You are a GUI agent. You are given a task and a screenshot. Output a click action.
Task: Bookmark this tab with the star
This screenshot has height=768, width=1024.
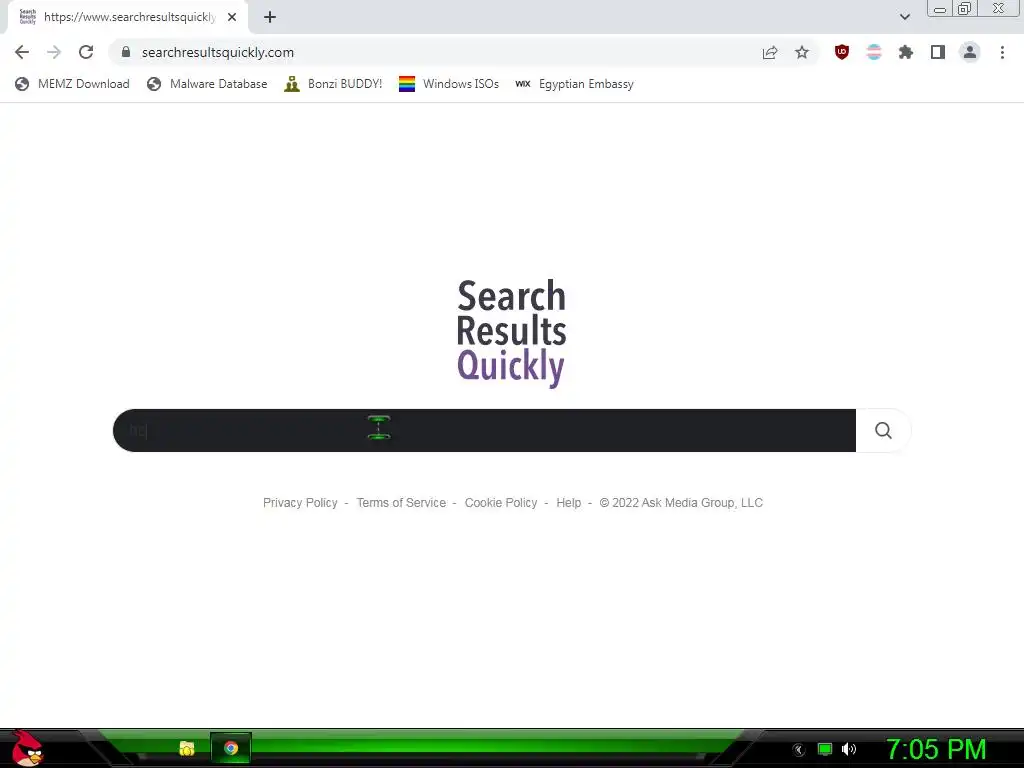[x=802, y=52]
